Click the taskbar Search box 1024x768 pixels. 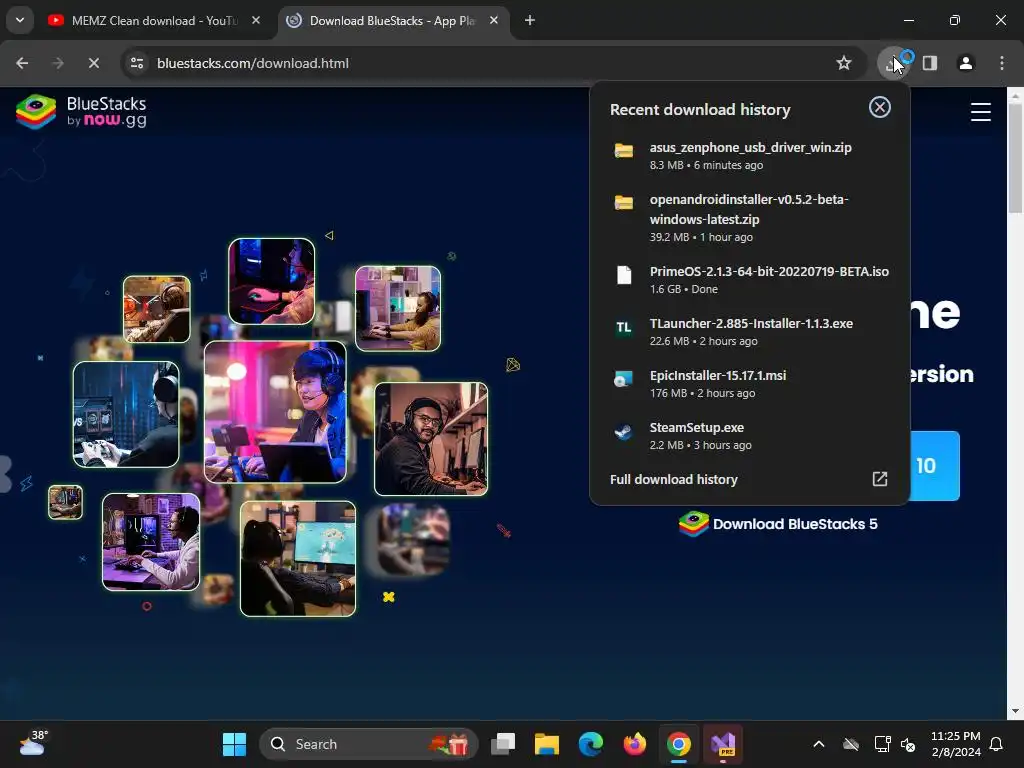tap(369, 744)
